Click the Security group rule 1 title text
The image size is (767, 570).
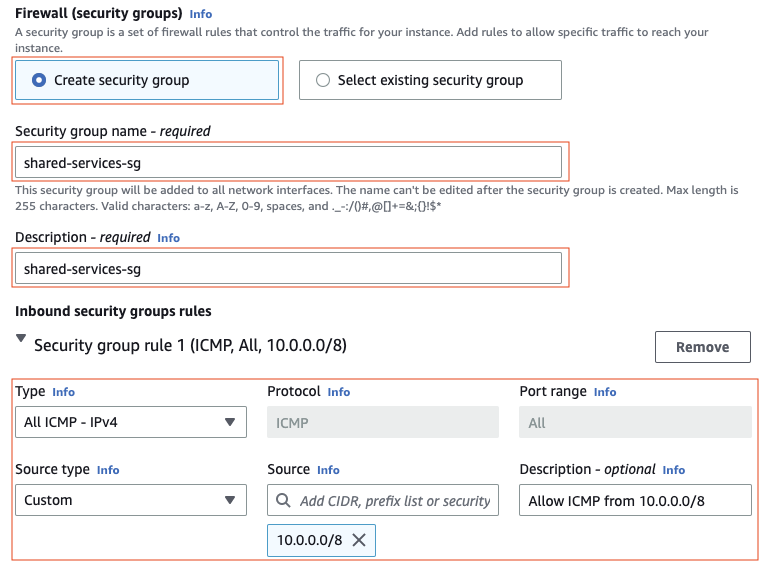point(190,345)
